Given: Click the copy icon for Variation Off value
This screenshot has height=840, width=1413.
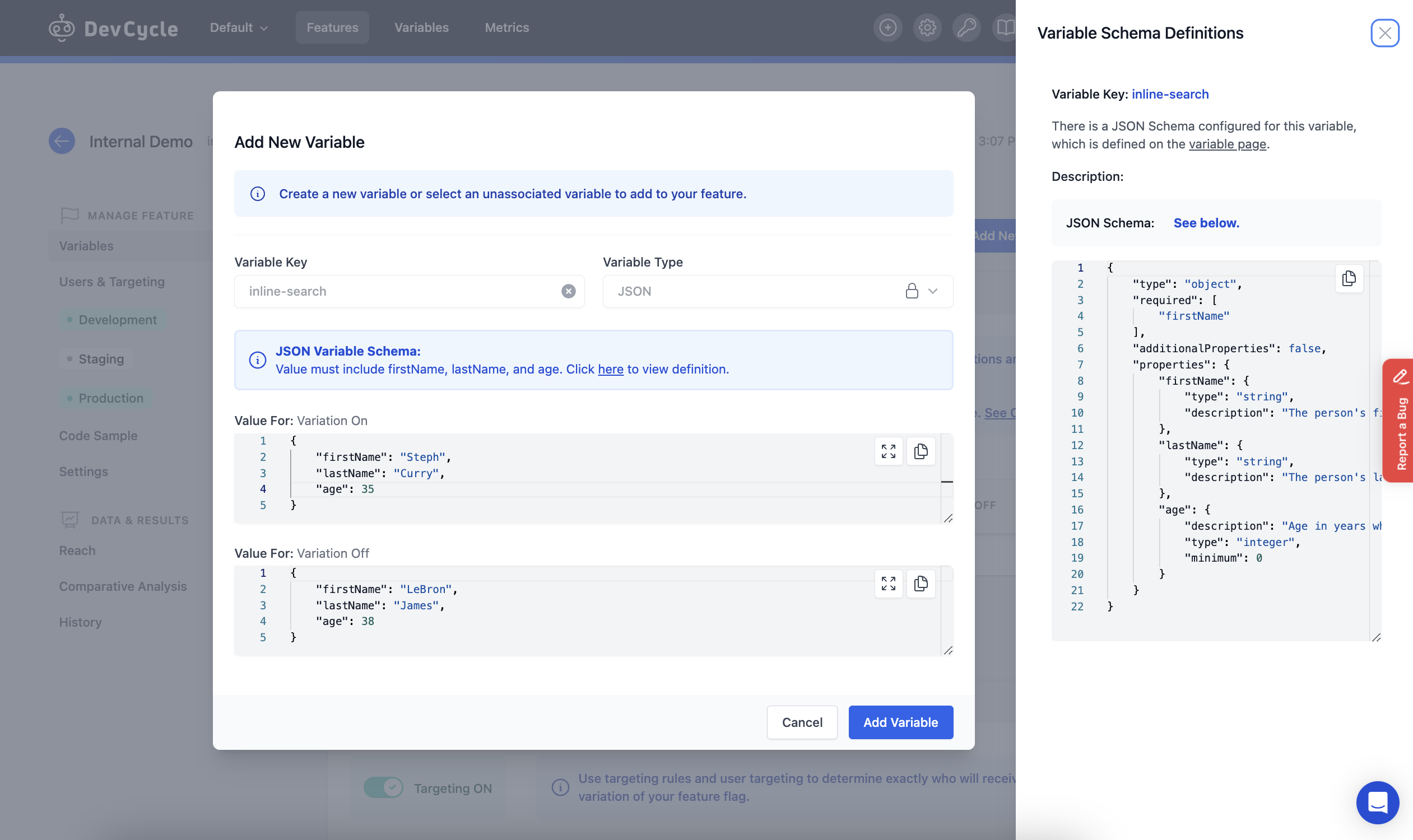Looking at the screenshot, I should (x=921, y=584).
